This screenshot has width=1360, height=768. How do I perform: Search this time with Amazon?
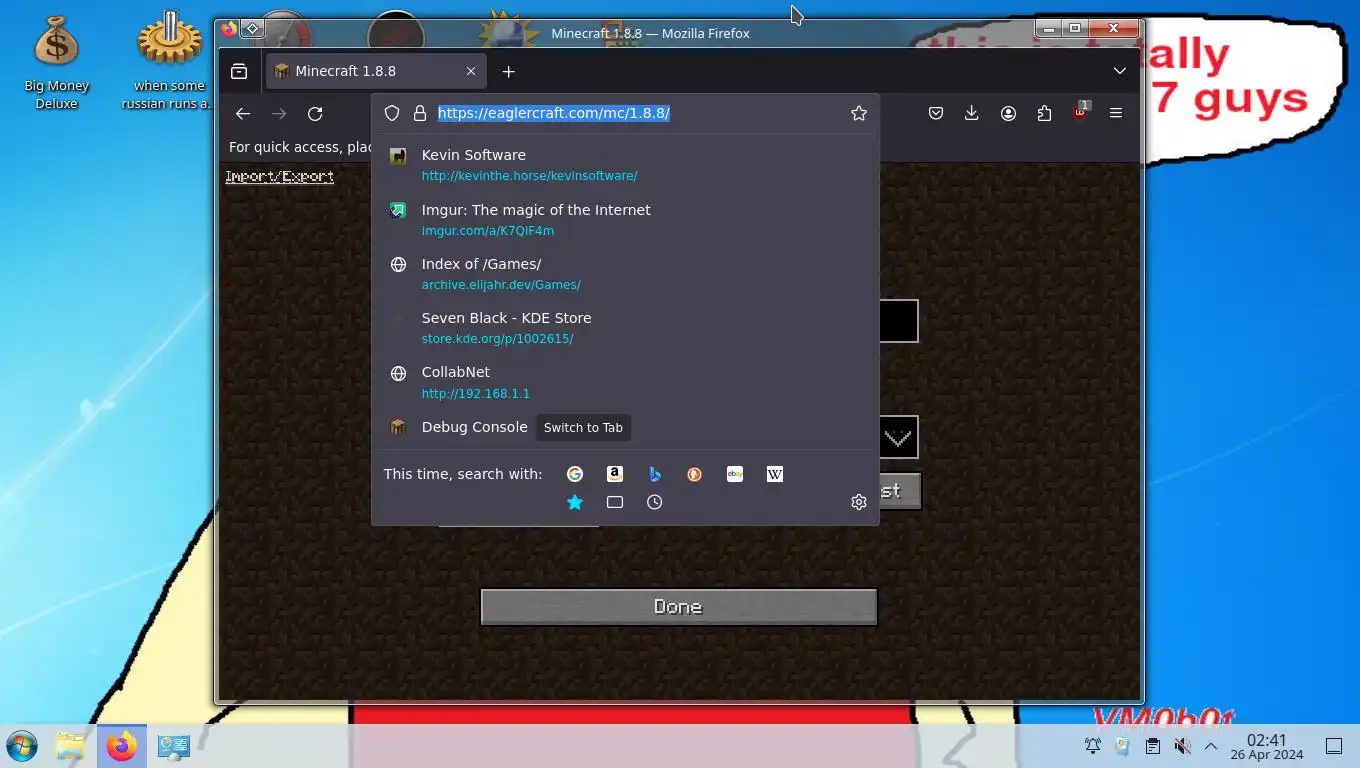[x=615, y=474]
